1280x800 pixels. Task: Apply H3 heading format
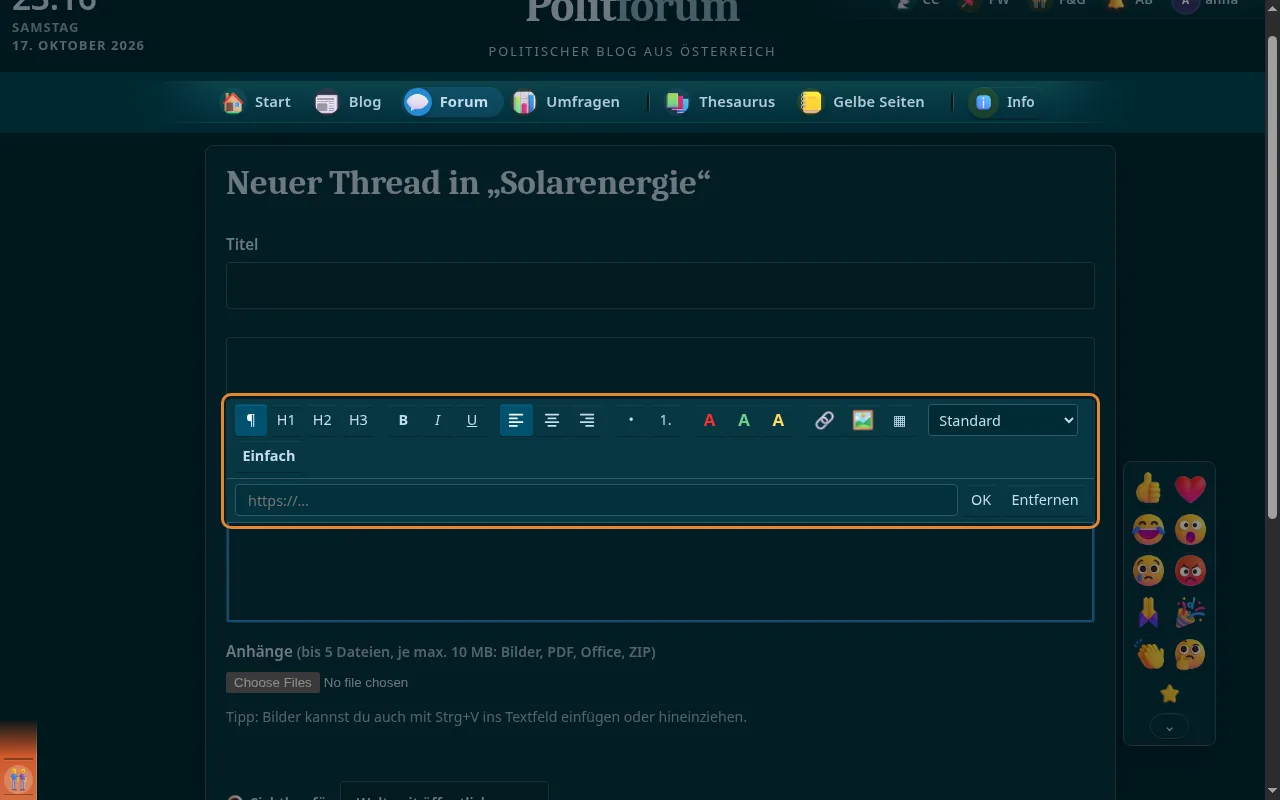point(358,420)
